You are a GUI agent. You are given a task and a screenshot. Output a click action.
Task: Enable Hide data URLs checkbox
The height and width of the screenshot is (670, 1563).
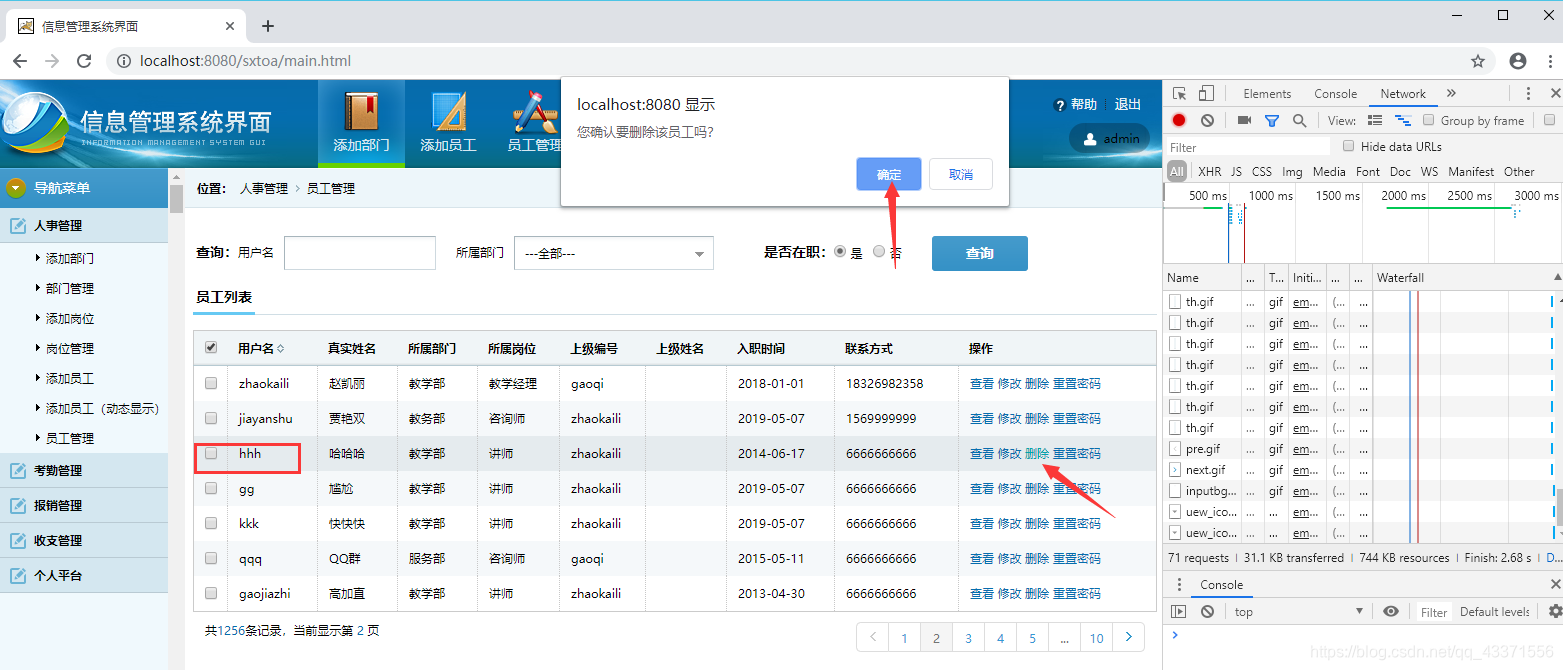1348,146
